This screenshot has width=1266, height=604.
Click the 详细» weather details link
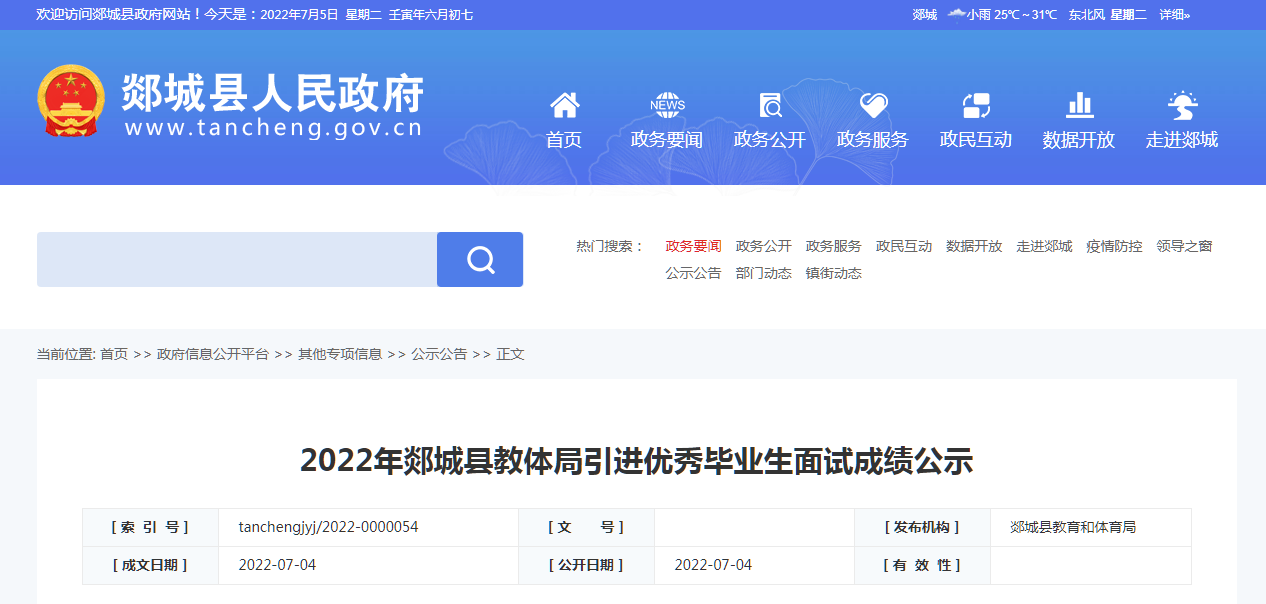coord(1175,14)
